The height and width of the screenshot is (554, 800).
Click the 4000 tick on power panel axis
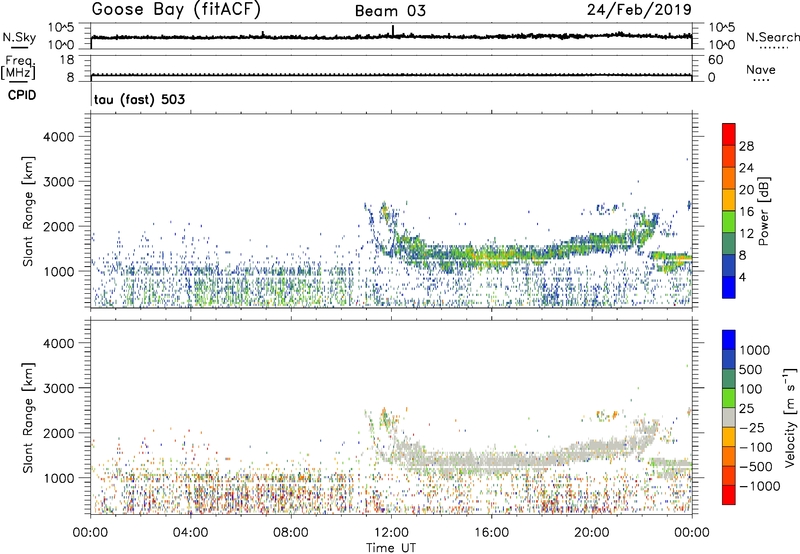coord(59,137)
